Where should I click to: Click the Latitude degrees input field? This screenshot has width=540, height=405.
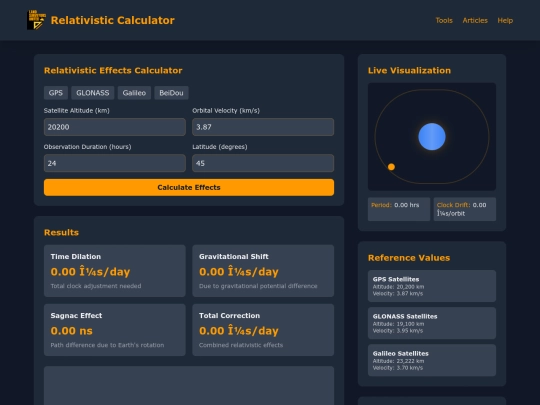[x=263, y=163]
